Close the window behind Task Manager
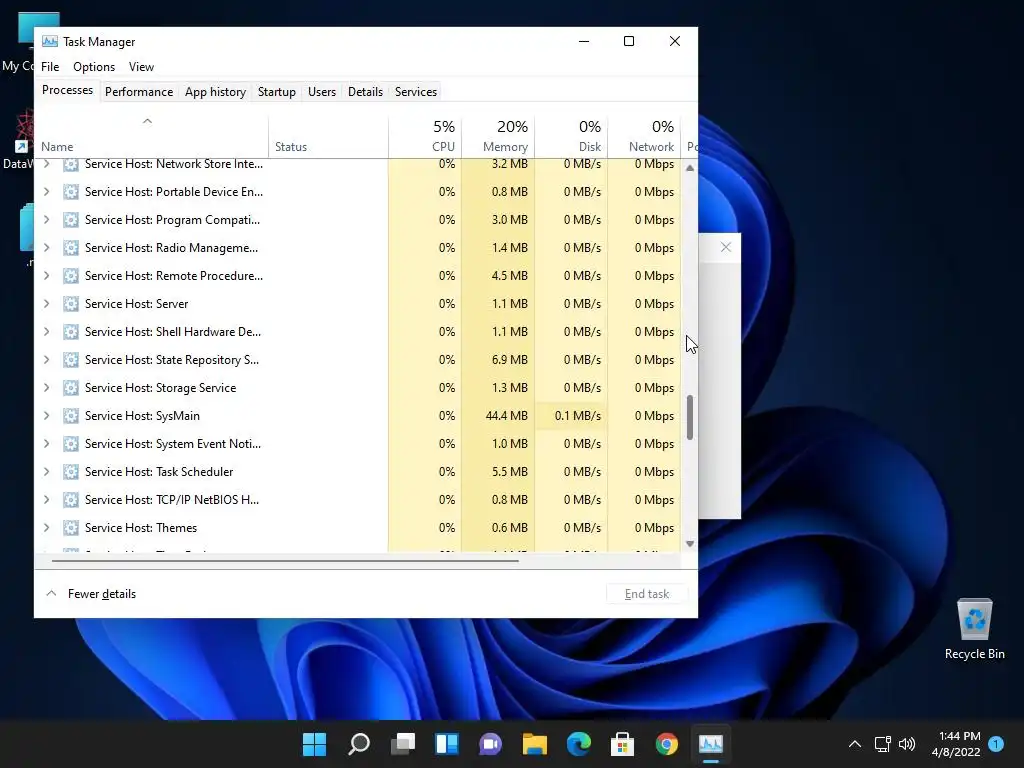The width and height of the screenshot is (1024, 768). point(726,247)
